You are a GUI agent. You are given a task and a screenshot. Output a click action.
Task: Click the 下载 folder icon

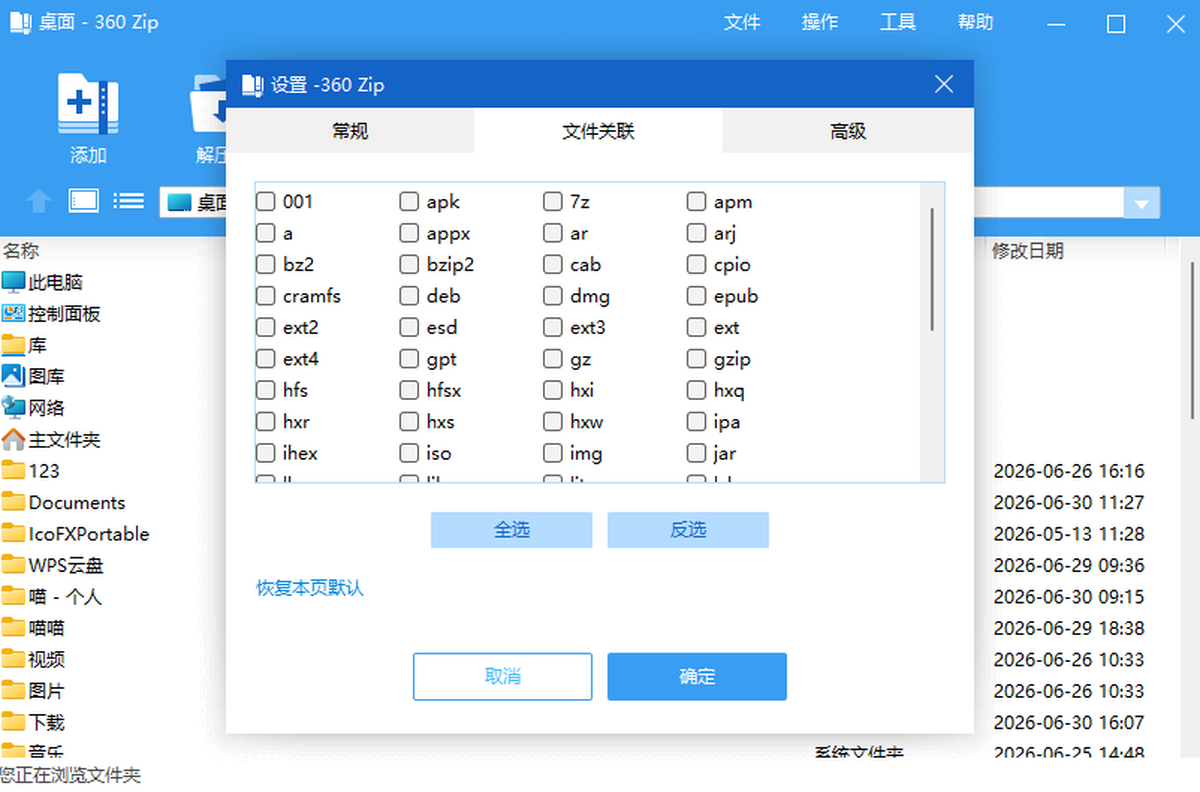[13, 722]
